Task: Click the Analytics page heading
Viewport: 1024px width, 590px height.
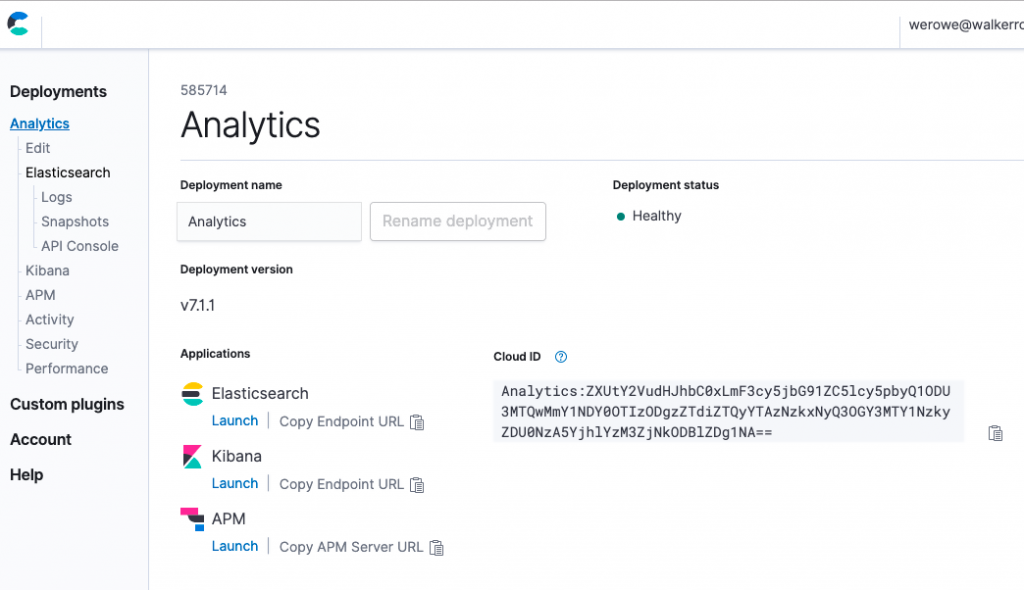Action: tap(251, 125)
